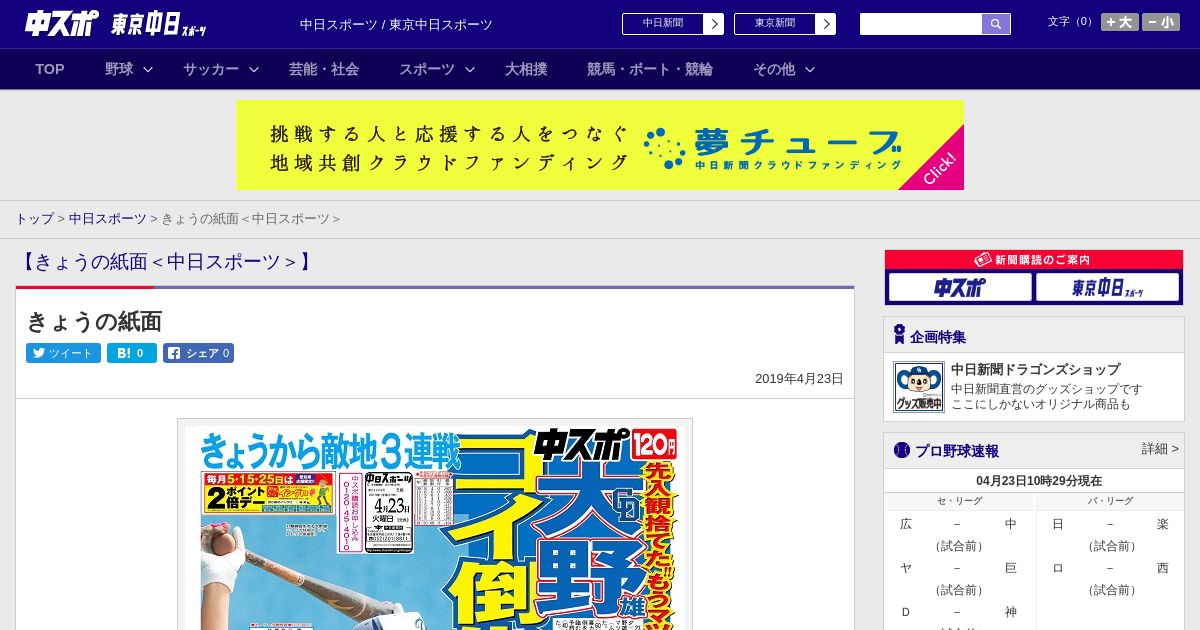Open 芸能・社会 menu item
The image size is (1200, 630).
(324, 69)
